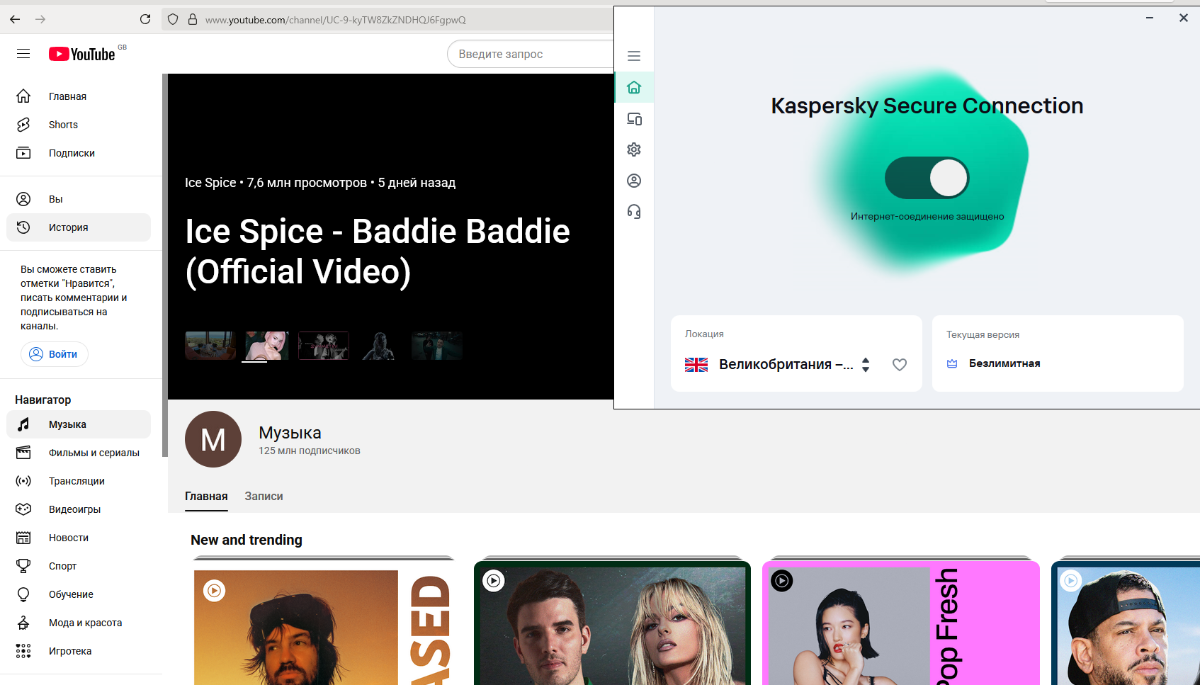Click the browser back arrow
The width and height of the screenshot is (1200, 685).
pos(15,19)
